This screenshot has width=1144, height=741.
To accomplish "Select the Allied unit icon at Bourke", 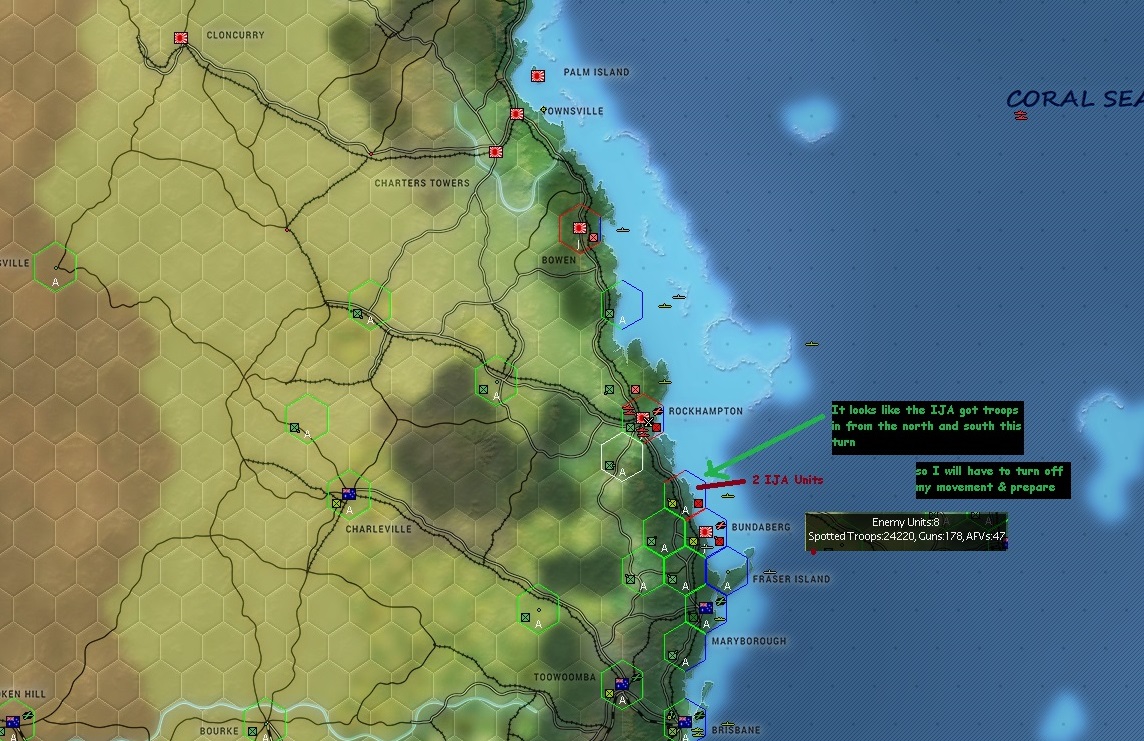I will point(252,731).
